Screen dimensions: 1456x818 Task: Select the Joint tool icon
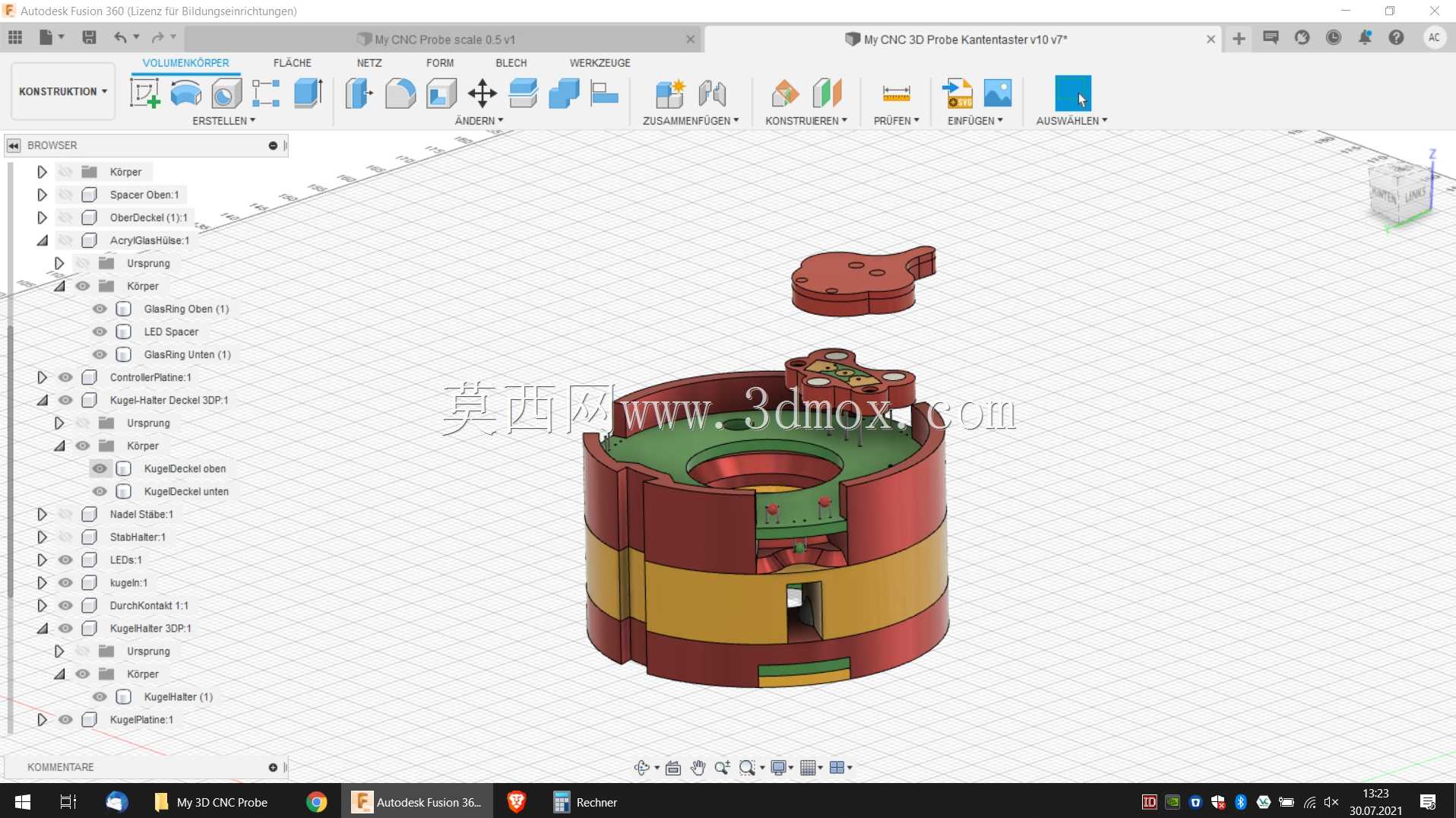[x=712, y=94]
